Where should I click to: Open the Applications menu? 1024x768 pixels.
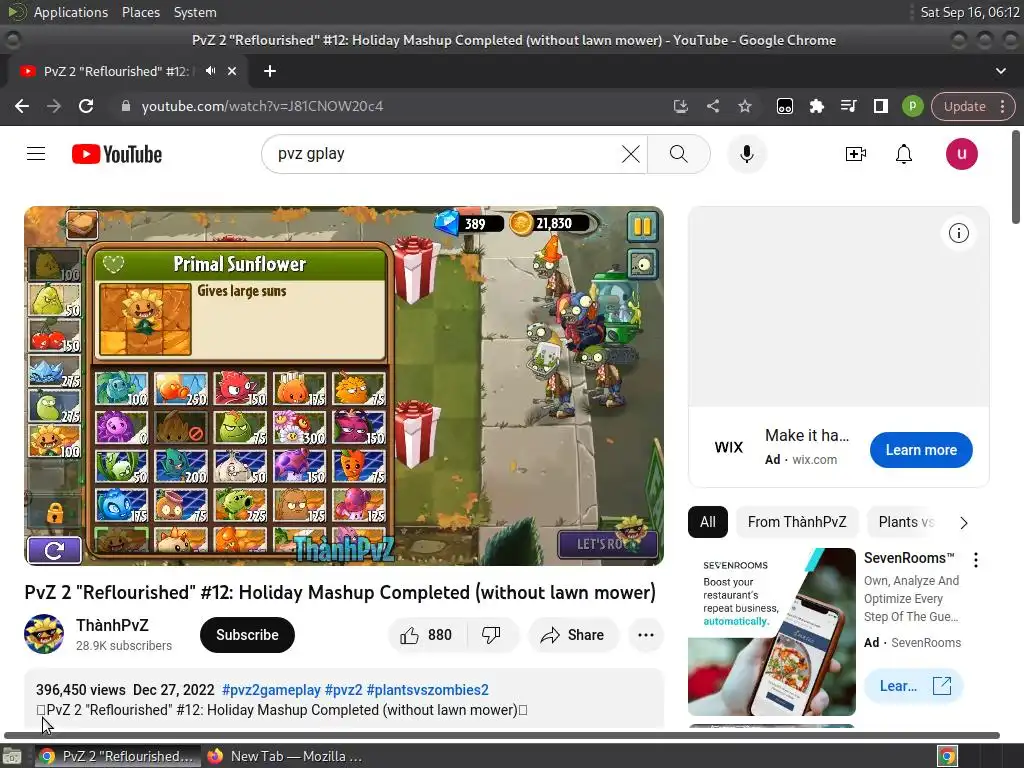71,12
